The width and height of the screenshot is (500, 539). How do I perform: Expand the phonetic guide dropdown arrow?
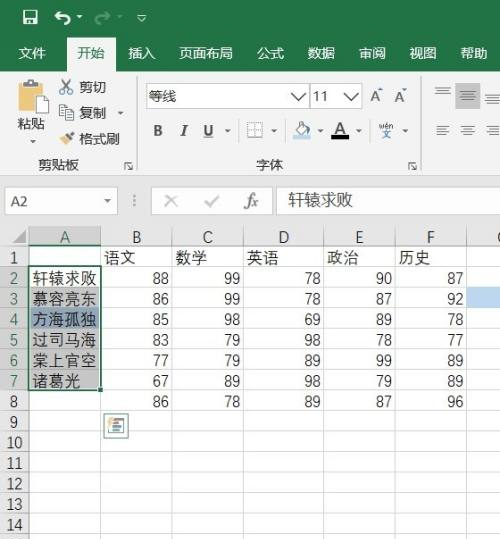click(x=405, y=131)
